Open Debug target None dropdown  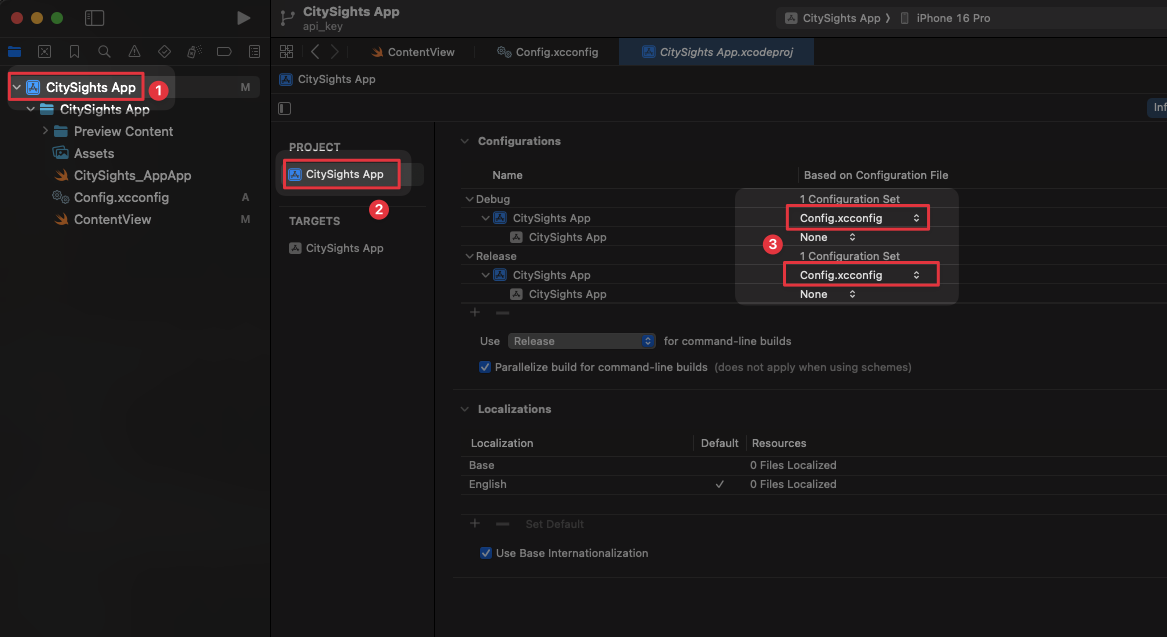(x=828, y=237)
